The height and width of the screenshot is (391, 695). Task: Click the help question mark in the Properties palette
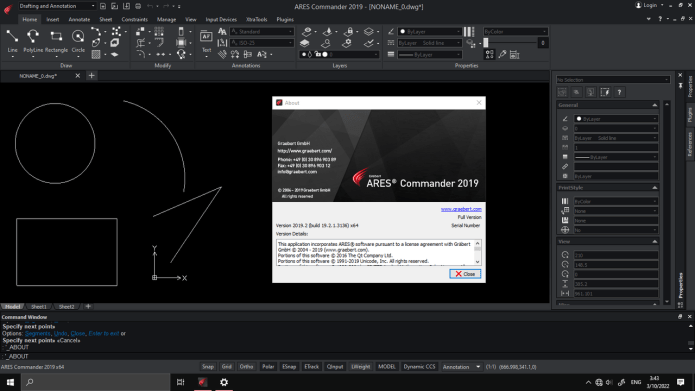[619, 92]
